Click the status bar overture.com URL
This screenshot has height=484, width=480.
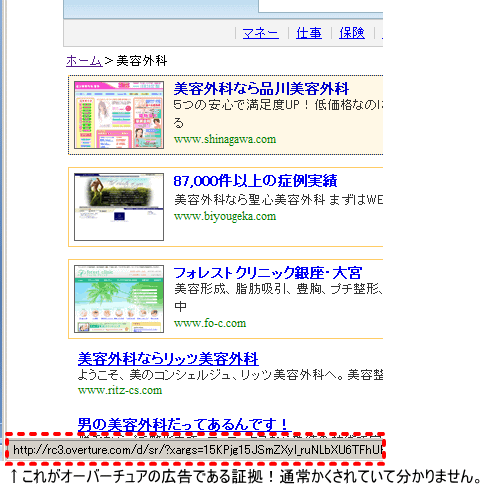[197, 450]
